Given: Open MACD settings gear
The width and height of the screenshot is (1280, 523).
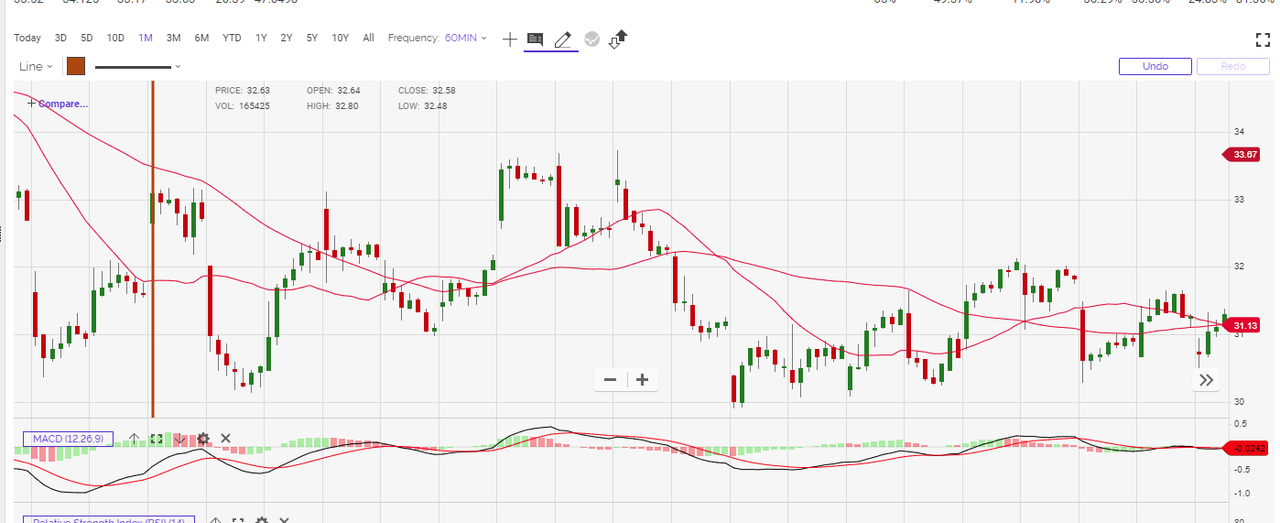Looking at the screenshot, I should click(x=203, y=438).
